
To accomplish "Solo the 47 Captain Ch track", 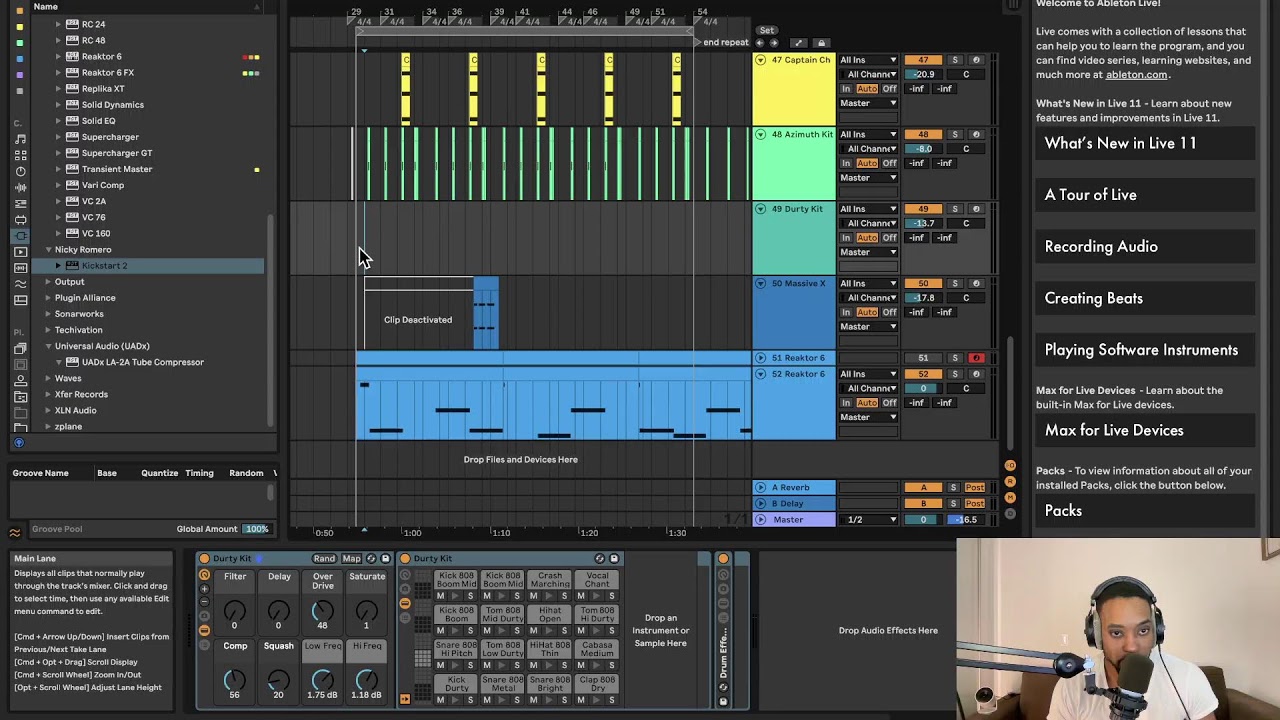I will [x=954, y=60].
